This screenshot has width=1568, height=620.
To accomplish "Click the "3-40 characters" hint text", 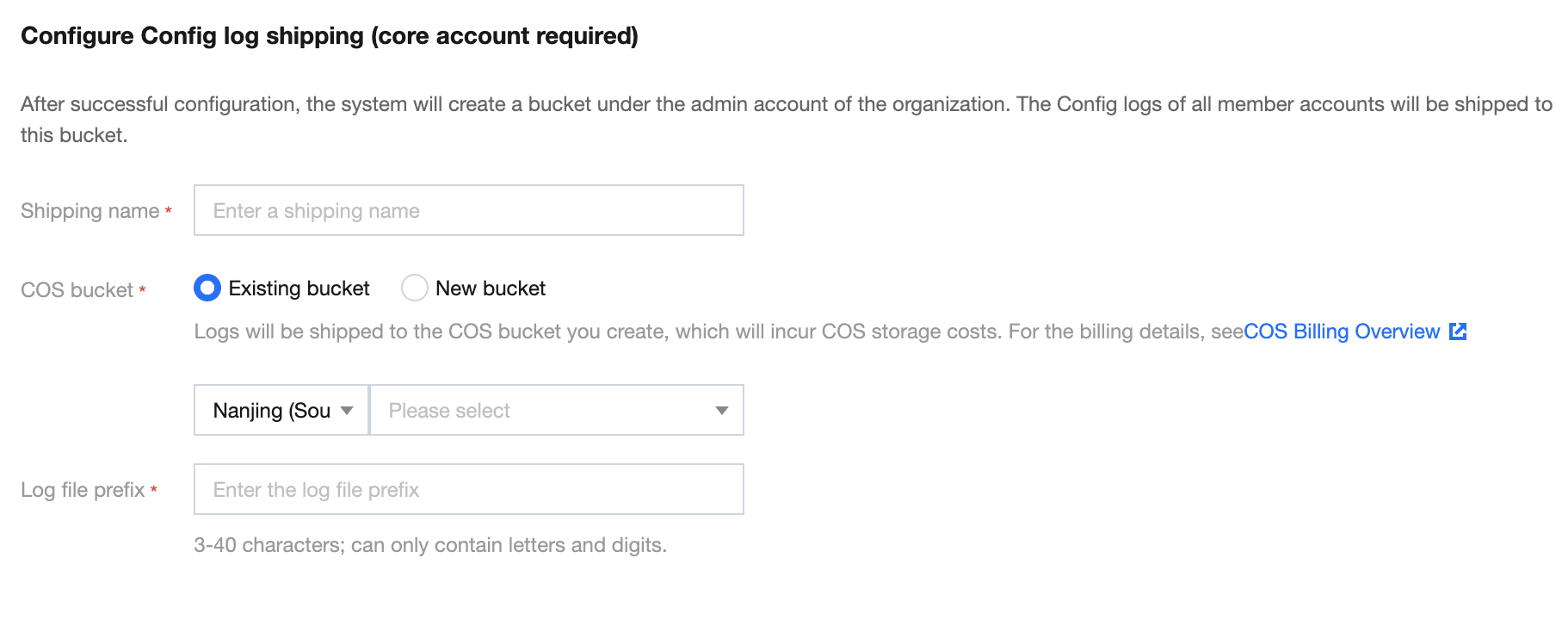I will pyautogui.click(x=430, y=545).
